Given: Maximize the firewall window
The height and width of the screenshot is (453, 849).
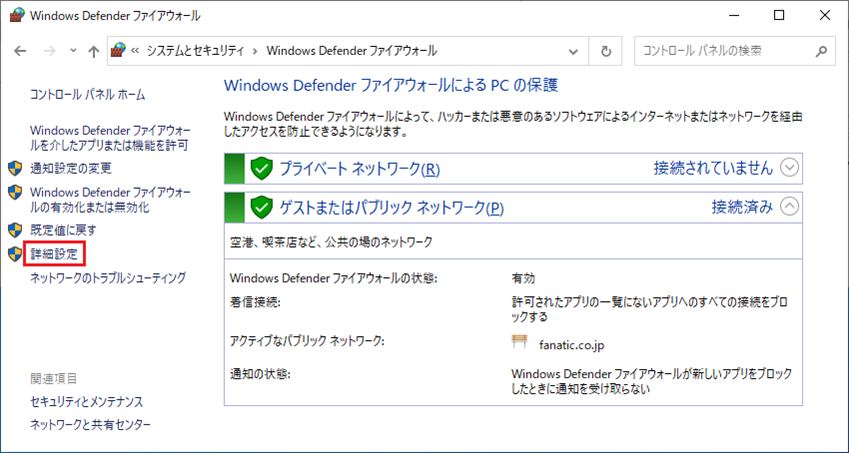Looking at the screenshot, I should pyautogui.click(x=779, y=16).
